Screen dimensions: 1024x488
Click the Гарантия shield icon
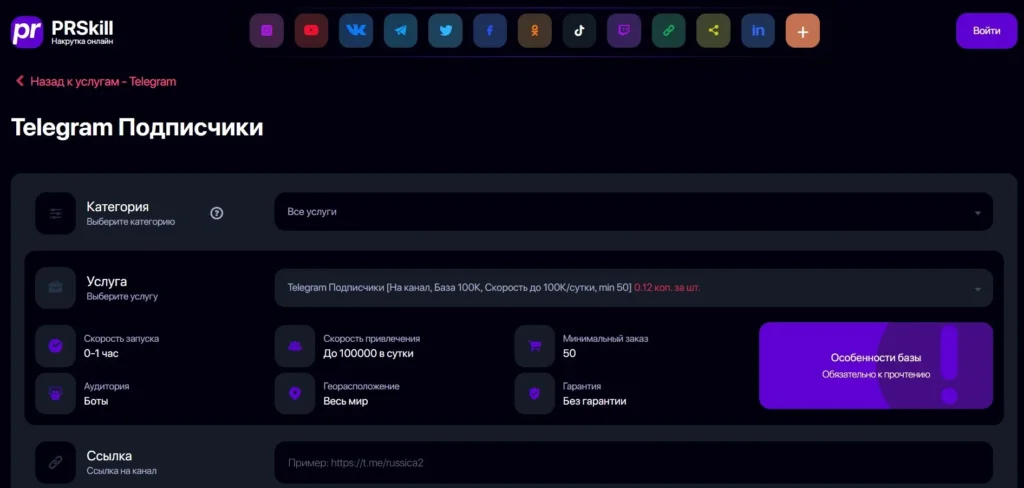(535, 394)
